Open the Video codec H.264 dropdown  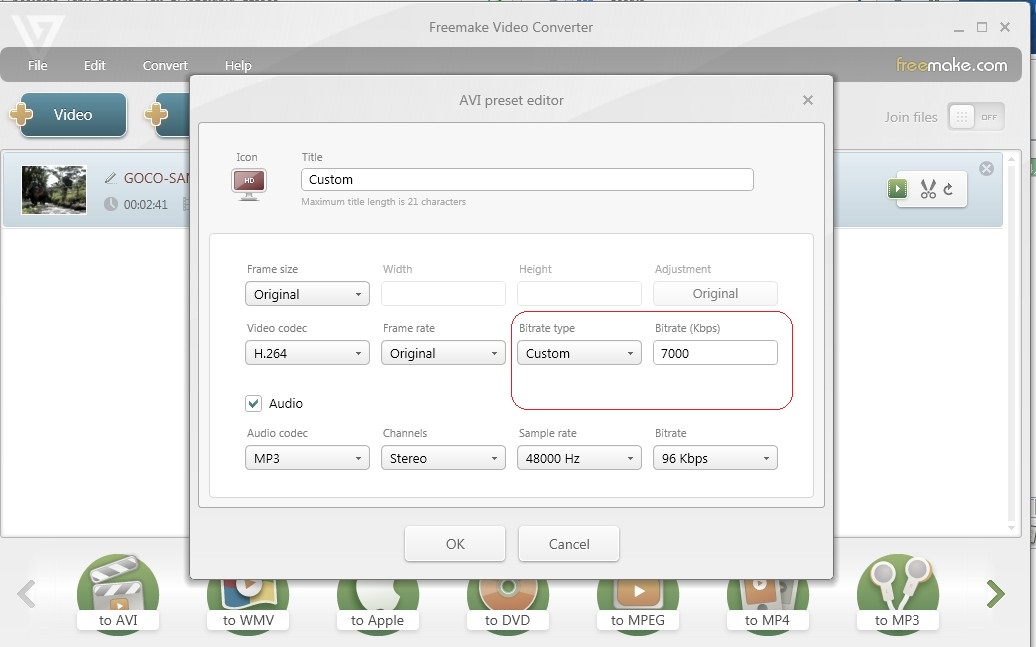(307, 353)
